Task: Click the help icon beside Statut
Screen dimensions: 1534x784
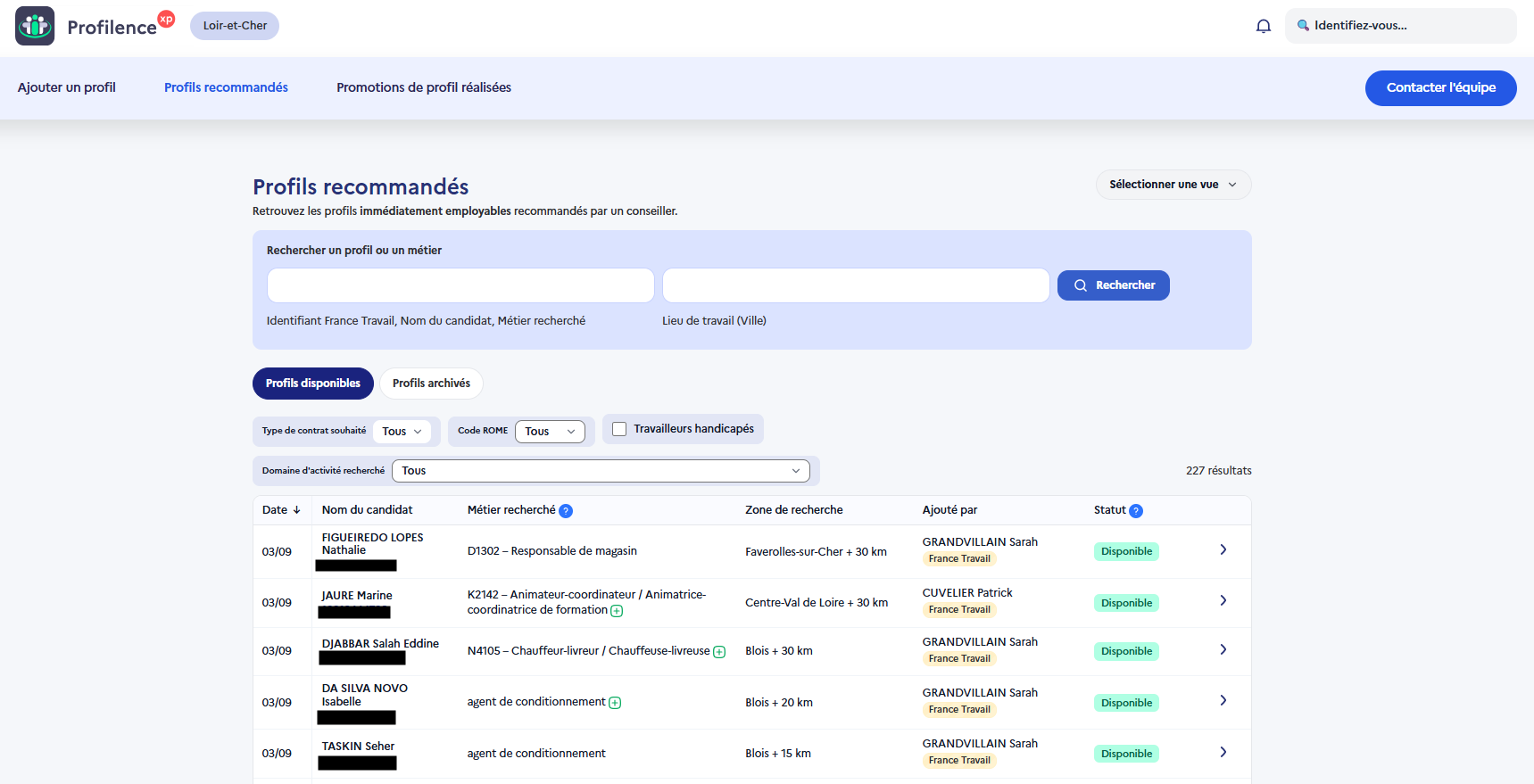Action: tap(1136, 511)
